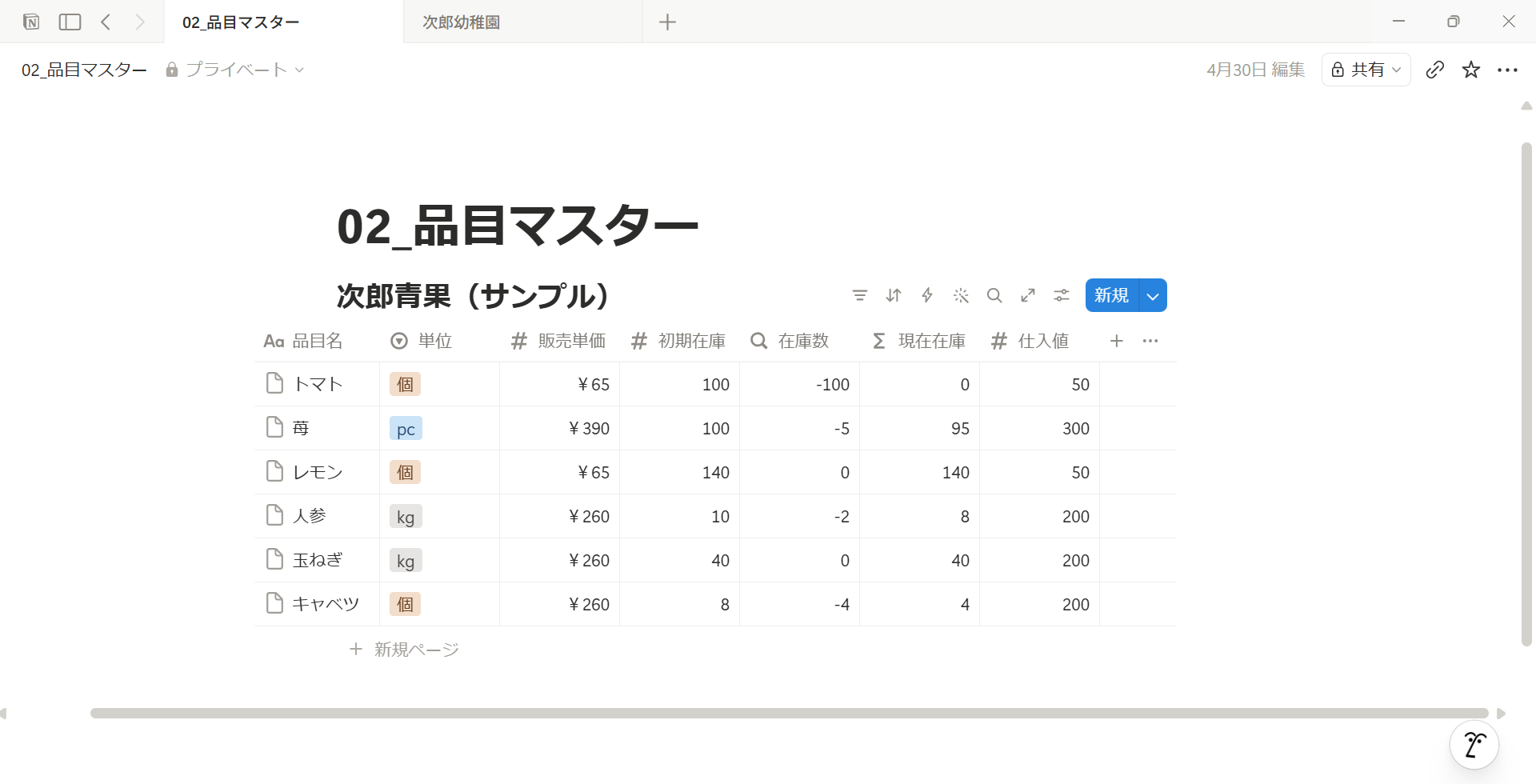Screen dimensions: 1536x784
Task: Close the Notion window
Action: 1509,22
